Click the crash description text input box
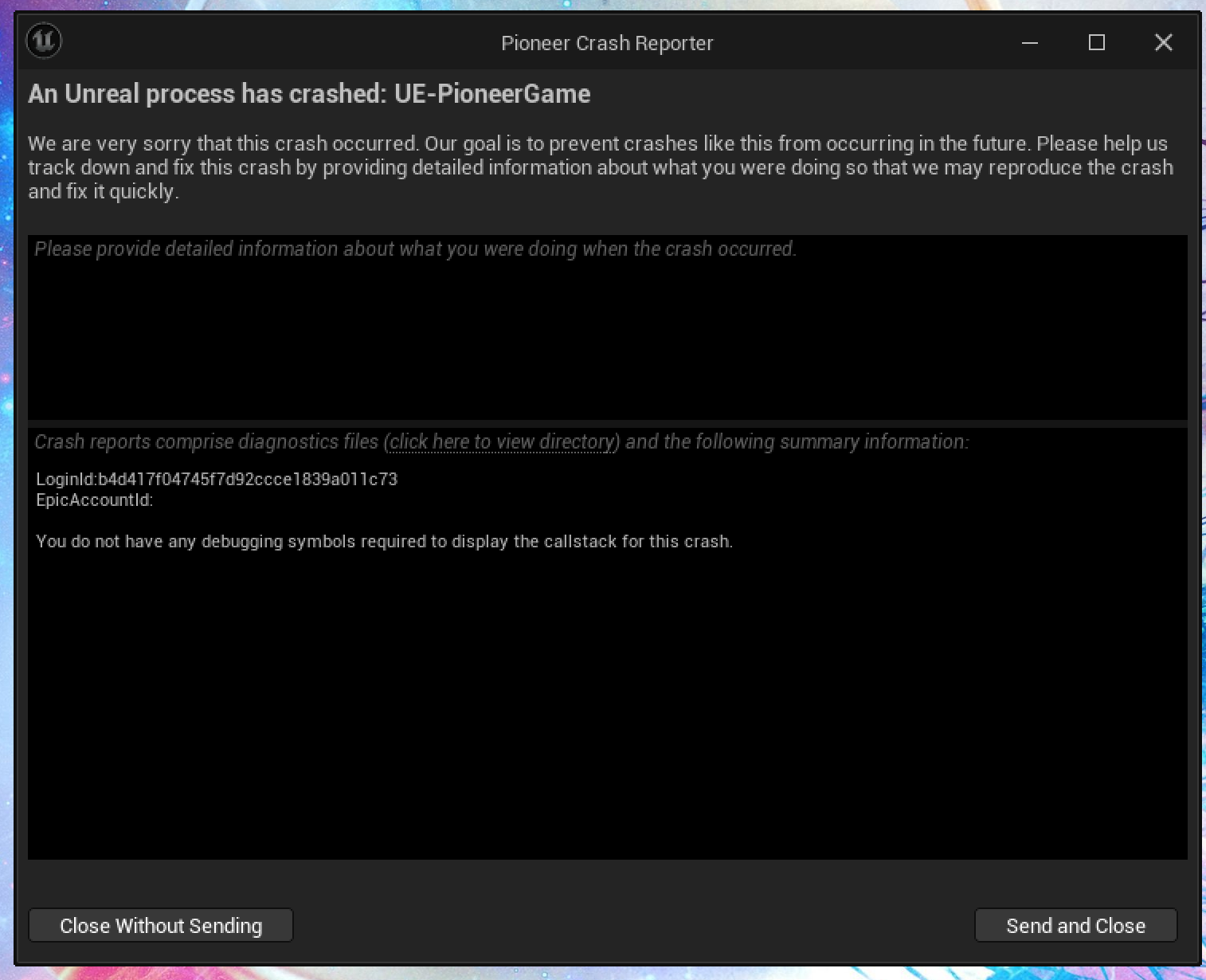Viewport: 1206px width, 980px height. [608, 327]
